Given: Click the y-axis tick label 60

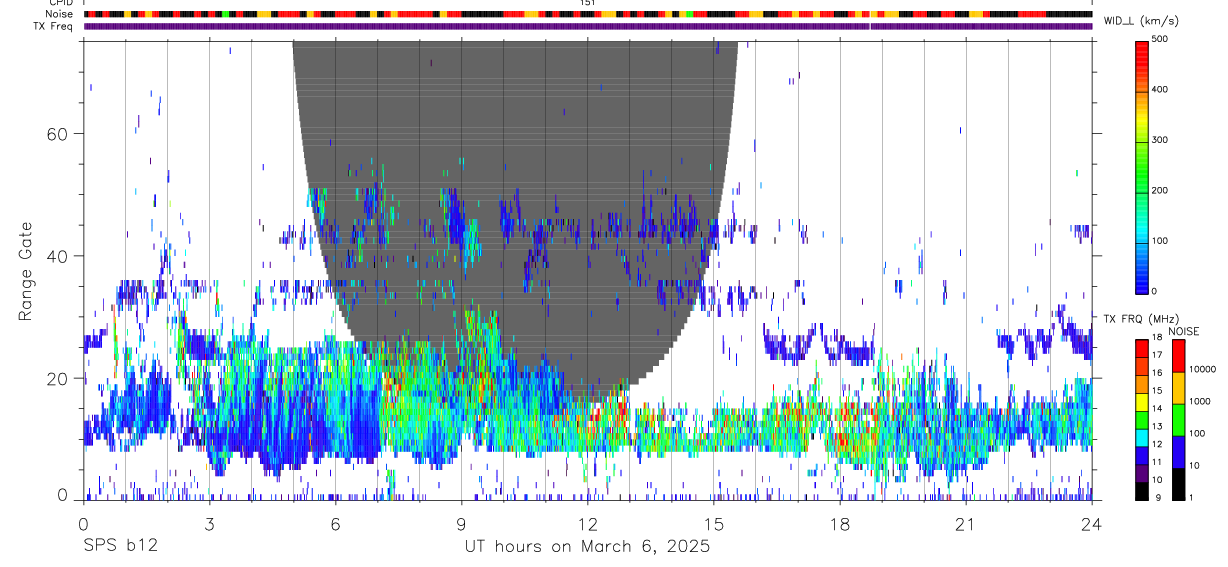Looking at the screenshot, I should tap(57, 134).
